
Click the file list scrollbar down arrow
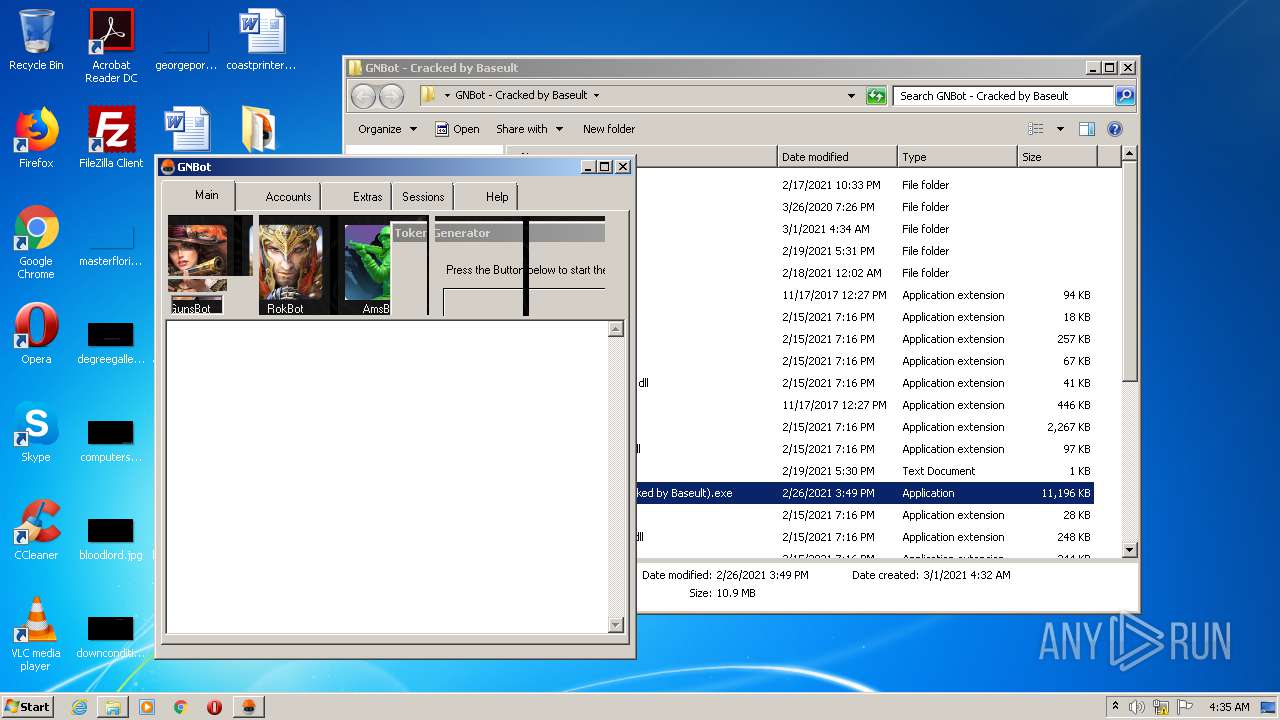pyautogui.click(x=1129, y=550)
